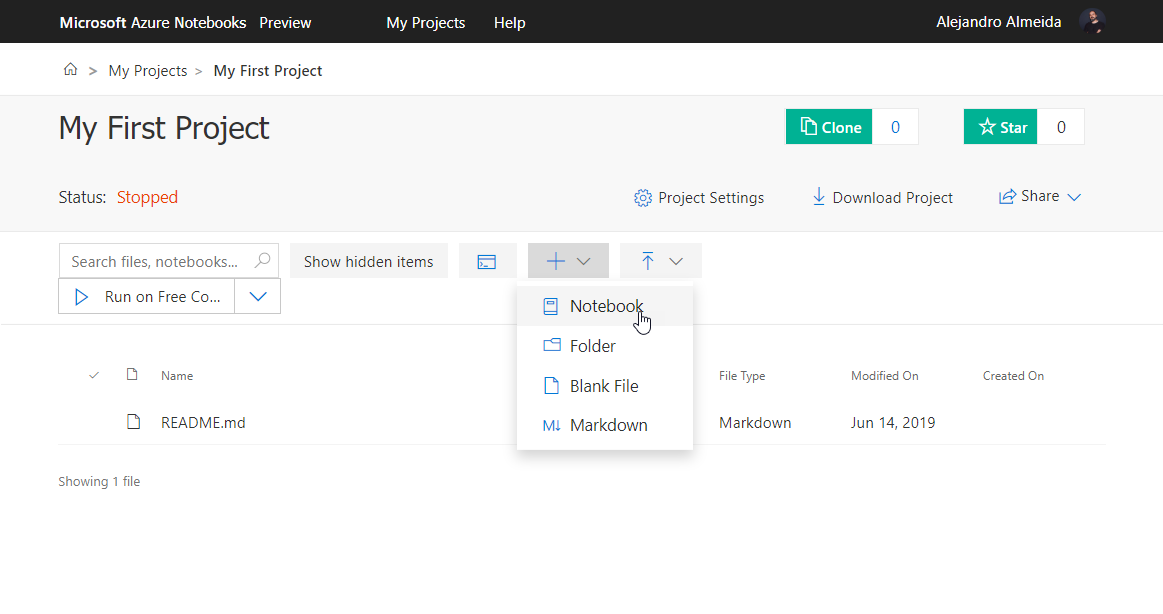Click the Download Project link
The image size is (1163, 614).
(883, 197)
